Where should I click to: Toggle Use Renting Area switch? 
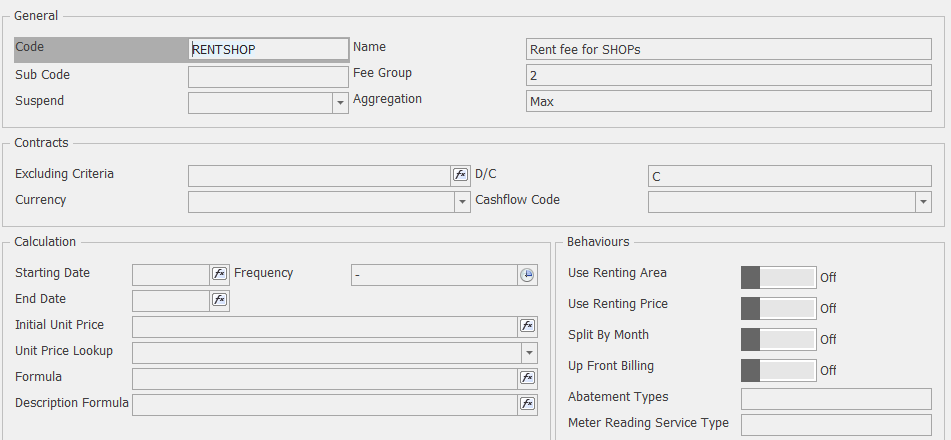[779, 278]
